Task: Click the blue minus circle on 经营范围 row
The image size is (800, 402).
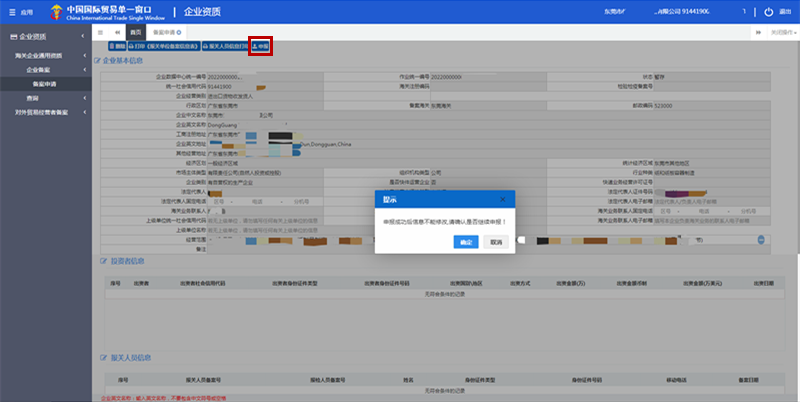Action: pos(761,240)
